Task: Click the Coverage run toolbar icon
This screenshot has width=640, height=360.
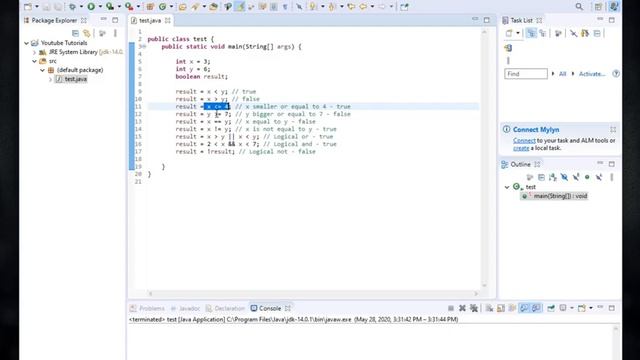Action: [x=110, y=7]
